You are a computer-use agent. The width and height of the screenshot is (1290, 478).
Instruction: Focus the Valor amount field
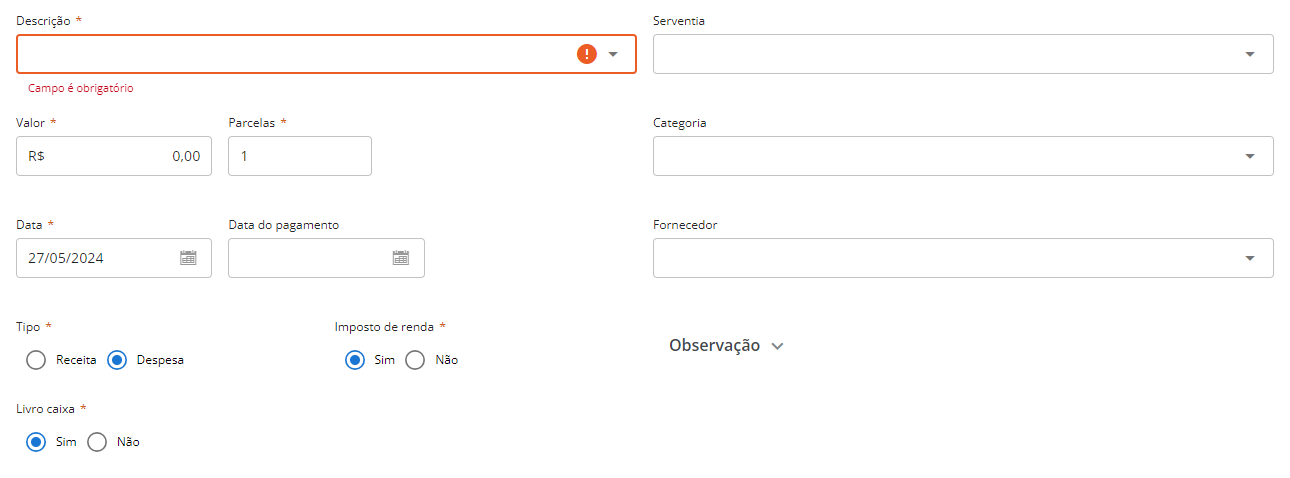[x=114, y=156]
